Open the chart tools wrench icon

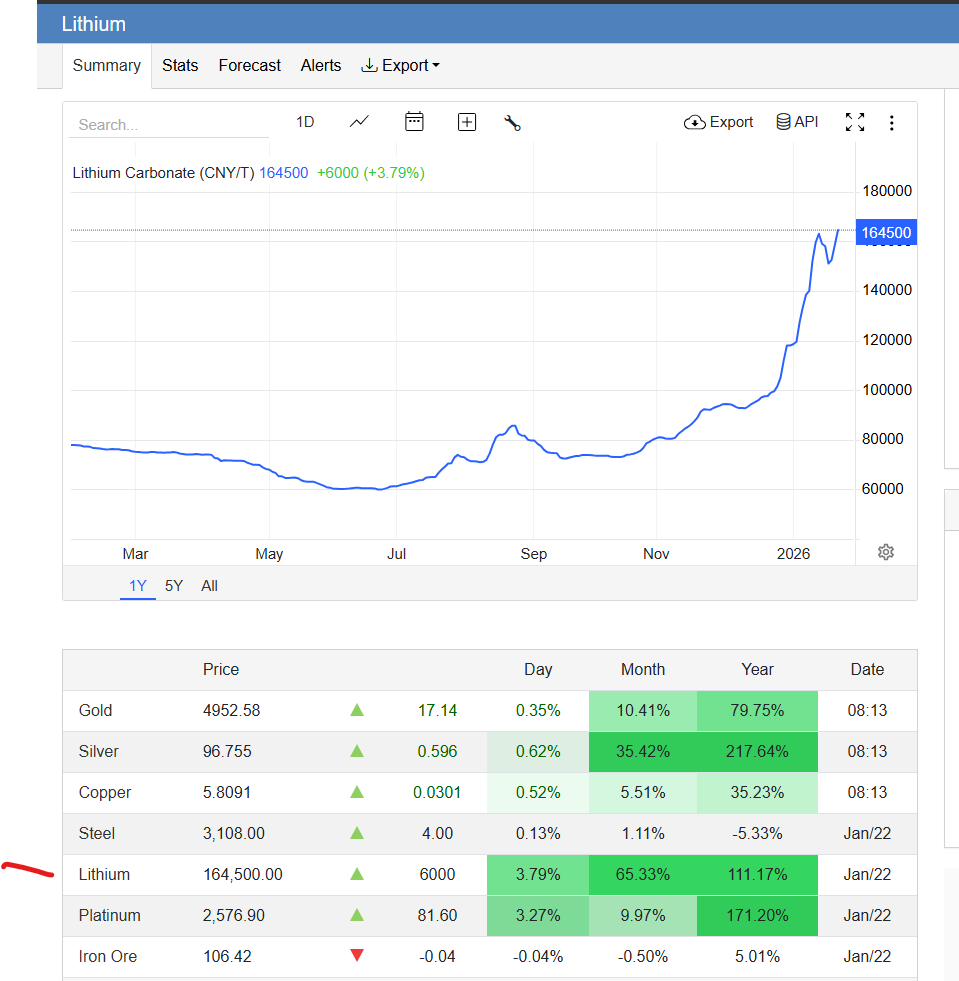coord(512,123)
